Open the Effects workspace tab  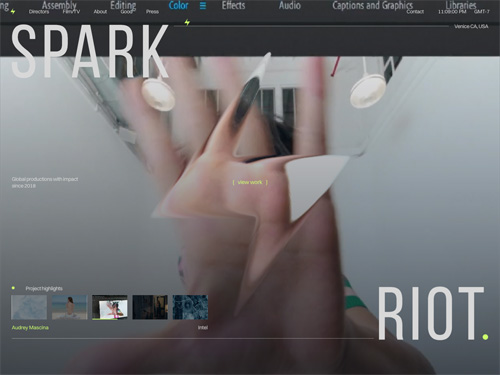[x=233, y=5]
